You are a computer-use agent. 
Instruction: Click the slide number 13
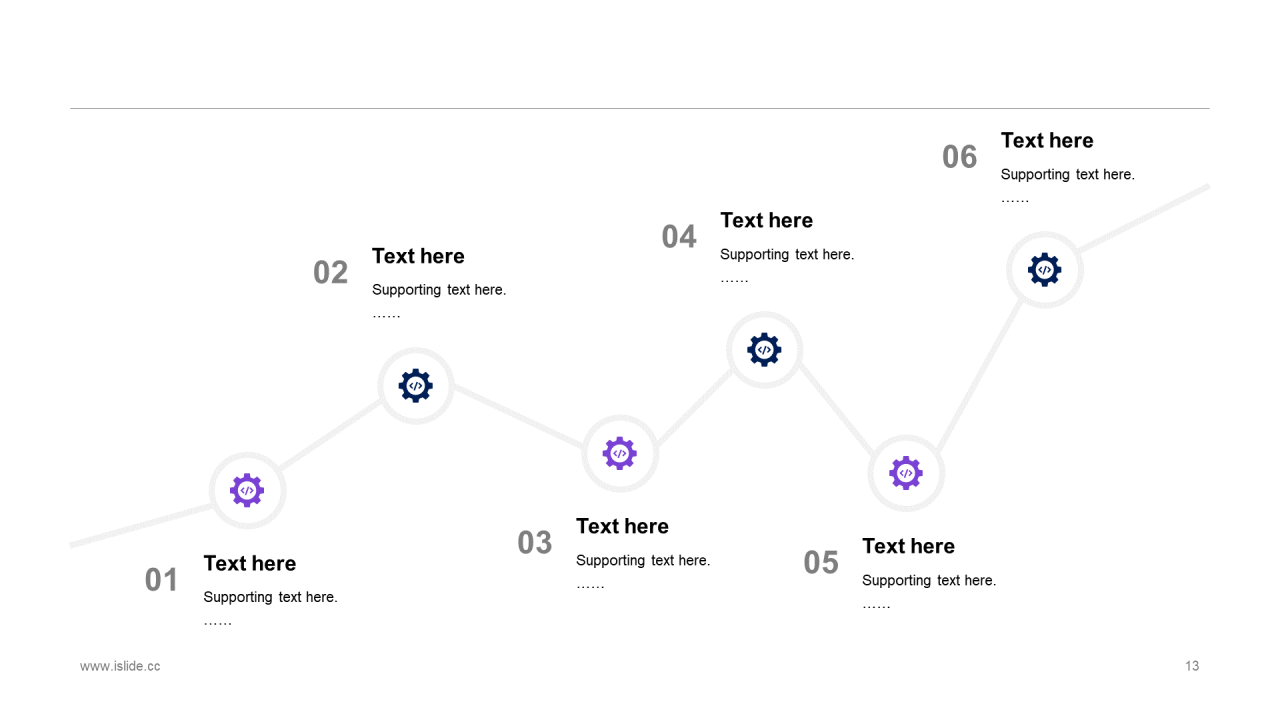tap(1192, 666)
